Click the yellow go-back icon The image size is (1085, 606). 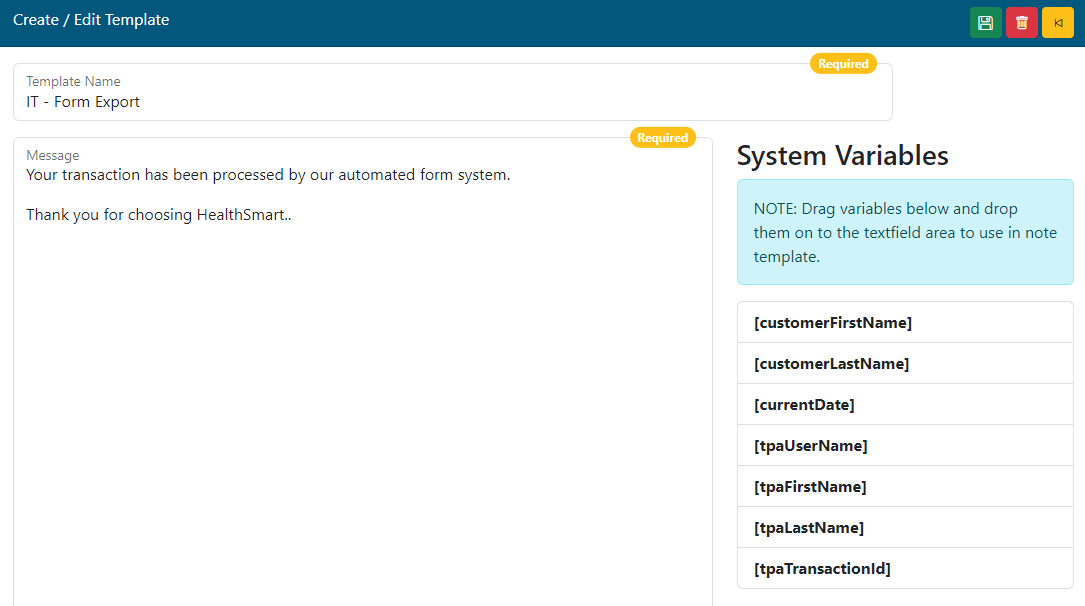[1057, 23]
